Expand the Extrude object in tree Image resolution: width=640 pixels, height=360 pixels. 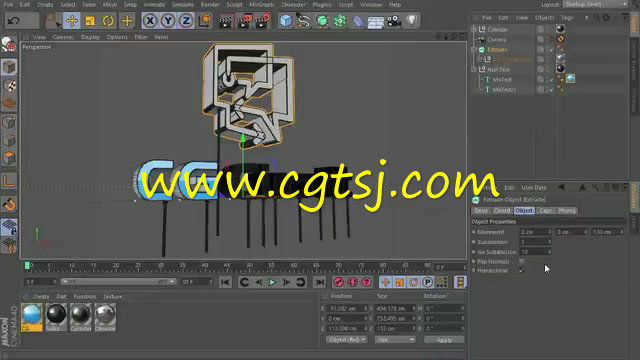(474, 49)
